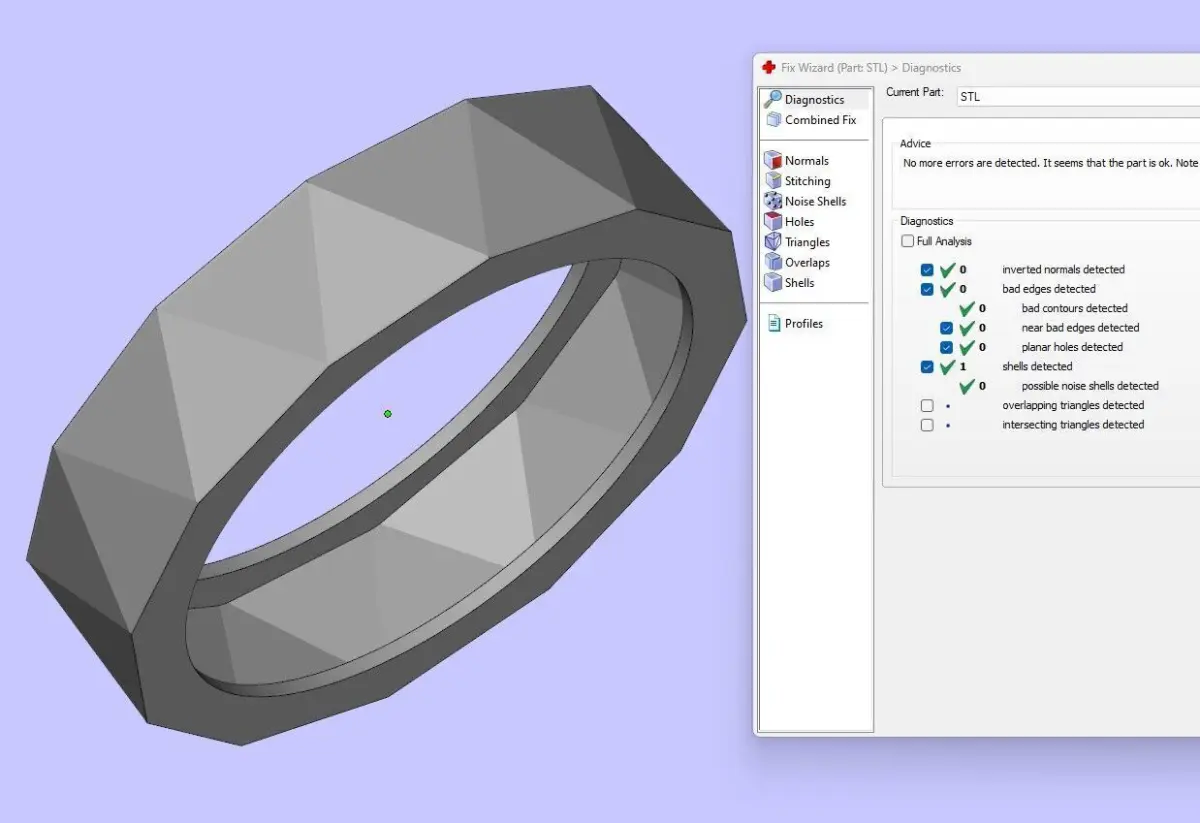Image resolution: width=1200 pixels, height=823 pixels.
Task: Click the Noise Shells icon
Action: 772,201
